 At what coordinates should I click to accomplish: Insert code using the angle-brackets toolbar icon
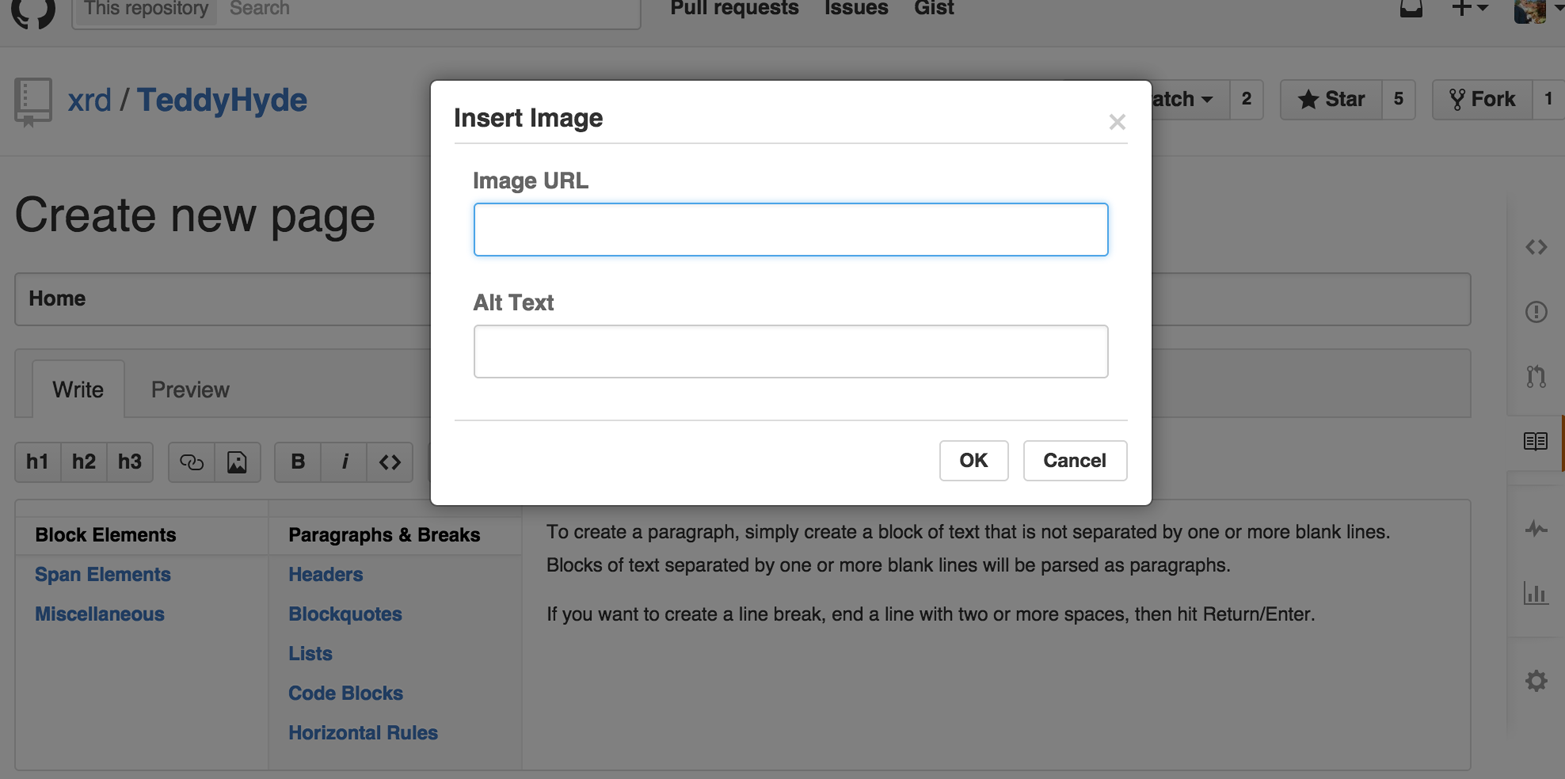tap(390, 462)
